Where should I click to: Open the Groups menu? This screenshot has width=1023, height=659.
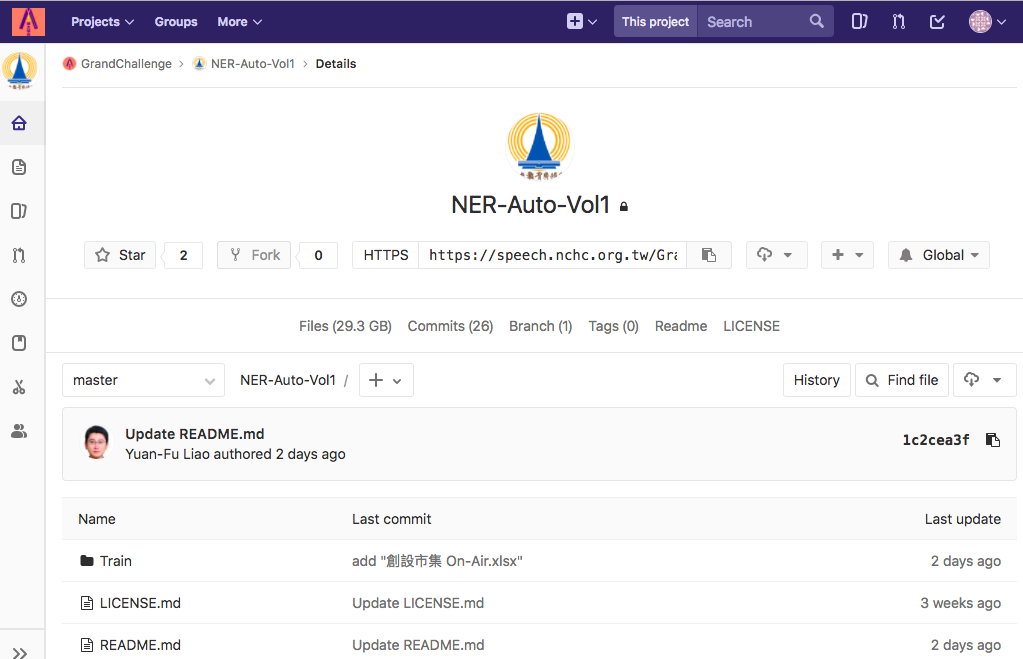(175, 21)
